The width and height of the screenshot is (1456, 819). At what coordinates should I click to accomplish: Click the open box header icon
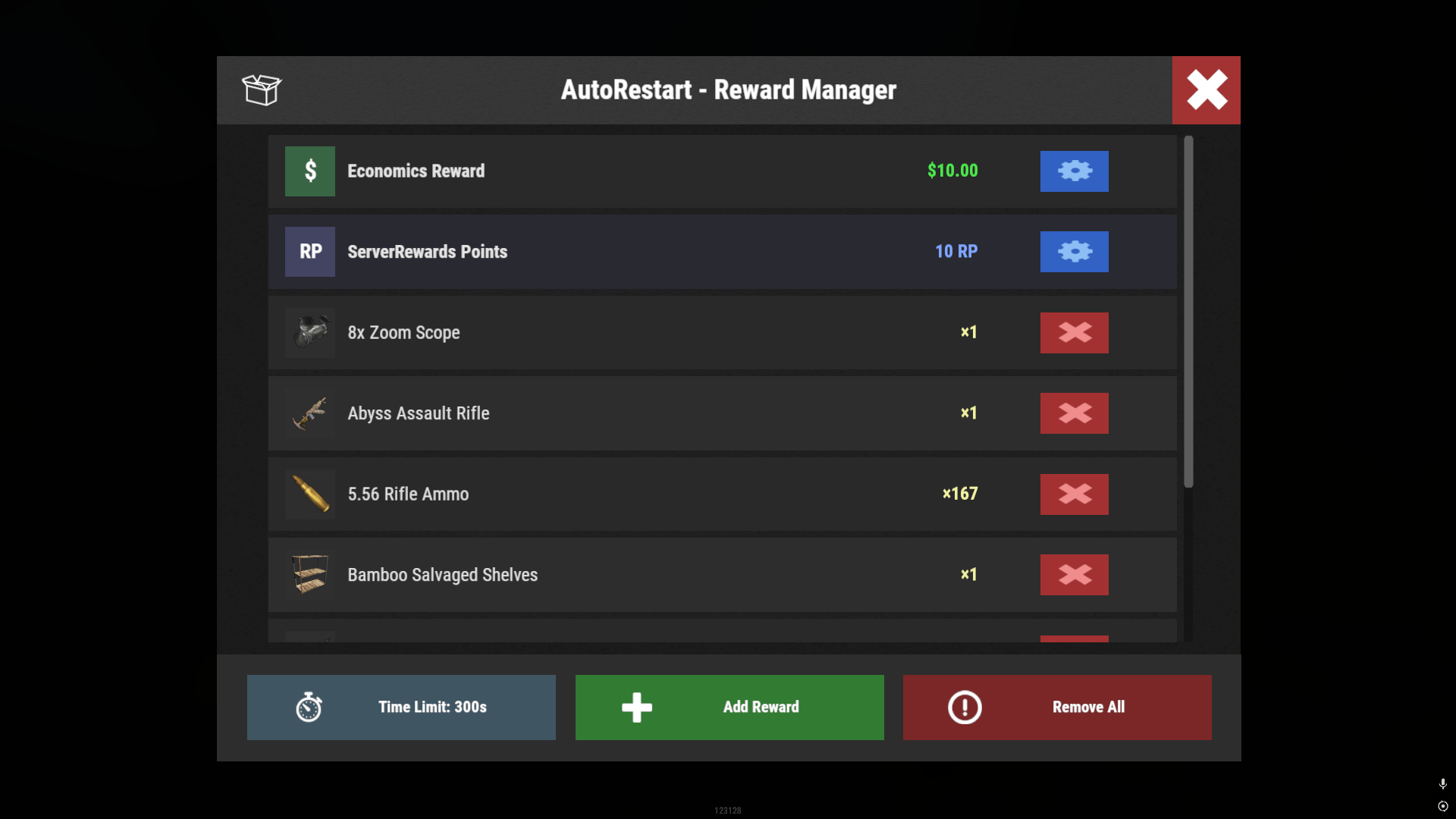point(262,89)
